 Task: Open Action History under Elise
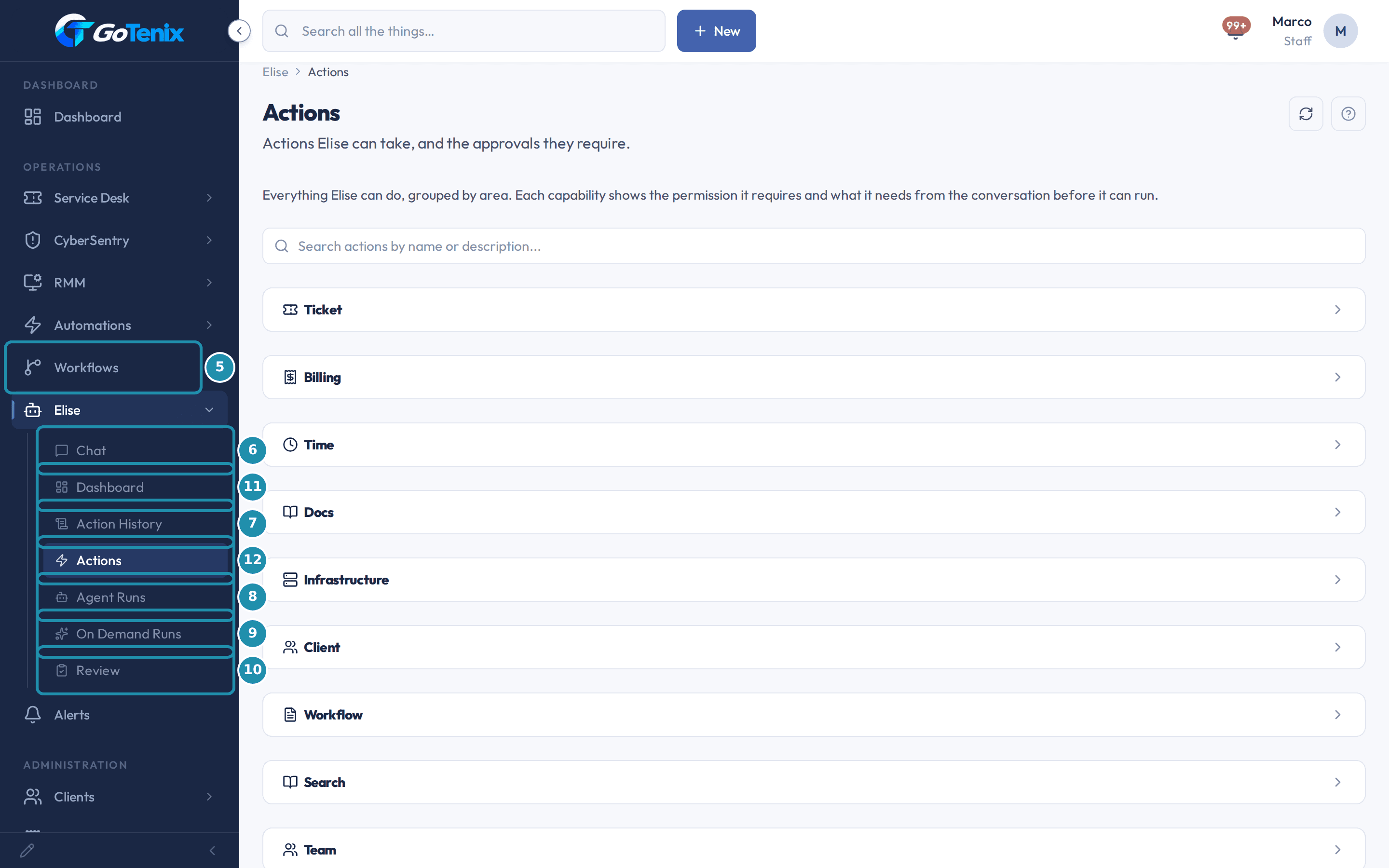point(136,524)
